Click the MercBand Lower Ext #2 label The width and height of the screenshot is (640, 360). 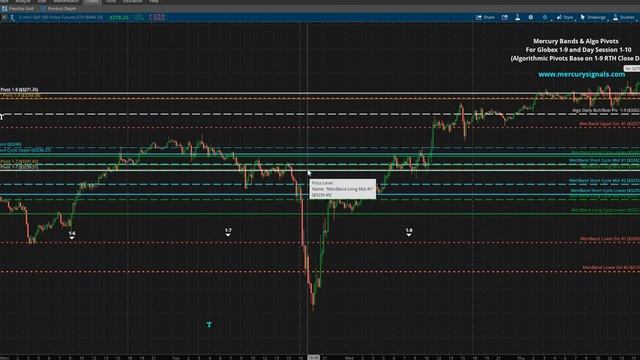point(611,268)
